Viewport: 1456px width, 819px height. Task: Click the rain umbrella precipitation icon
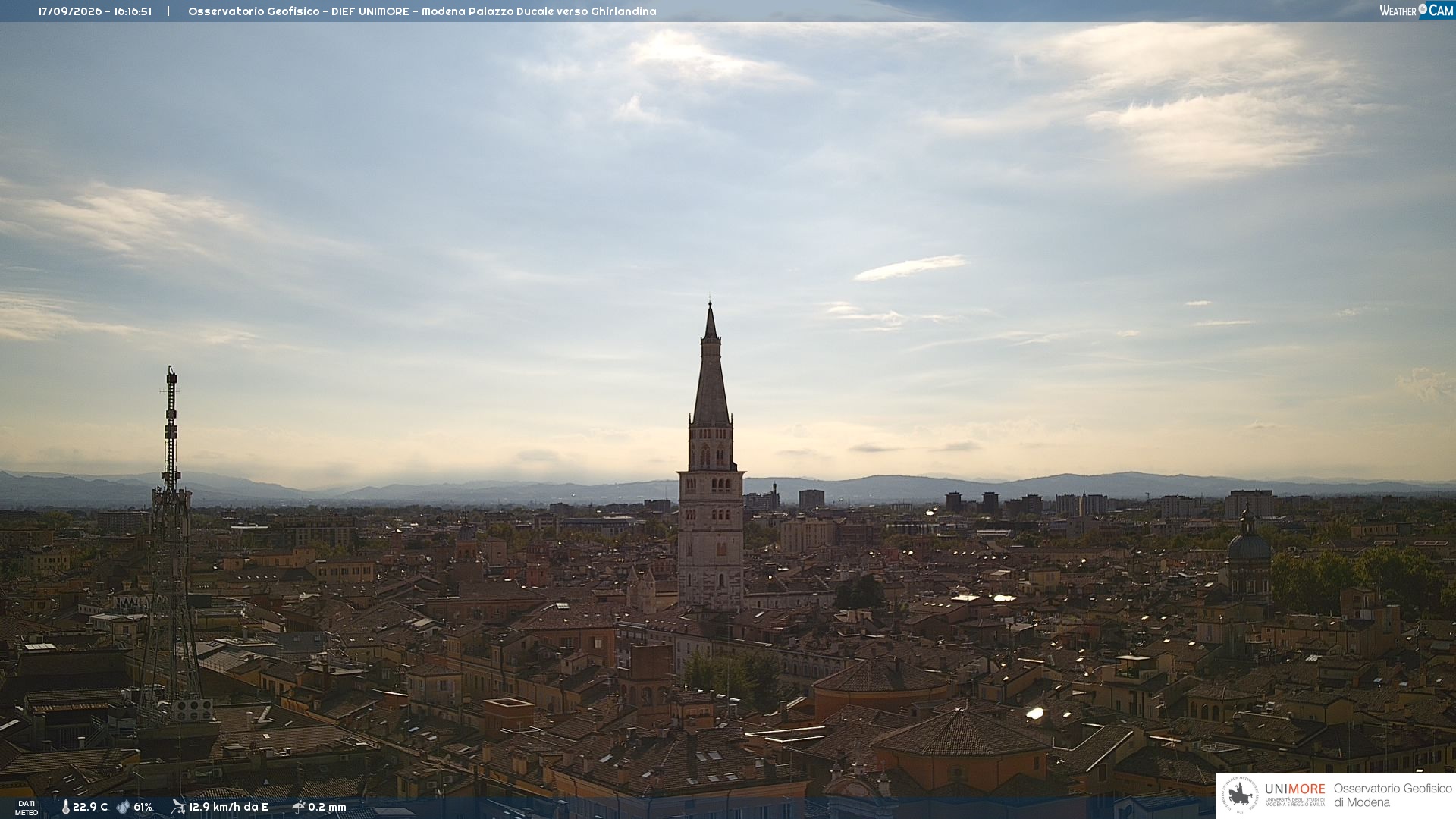click(299, 807)
